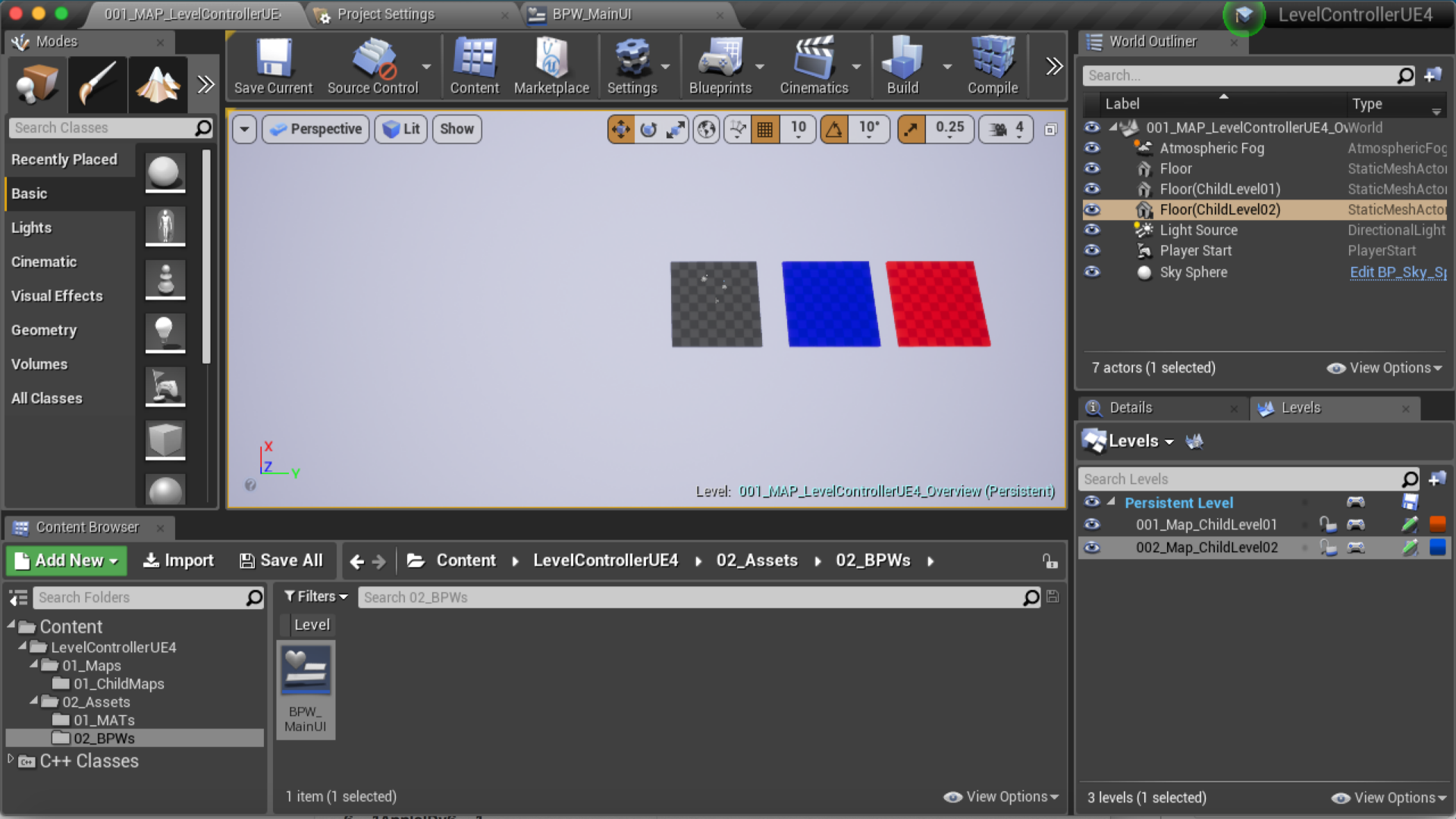Open the Blueprints dropdown arrow
Screen dimensions: 1456x819
pyautogui.click(x=760, y=67)
